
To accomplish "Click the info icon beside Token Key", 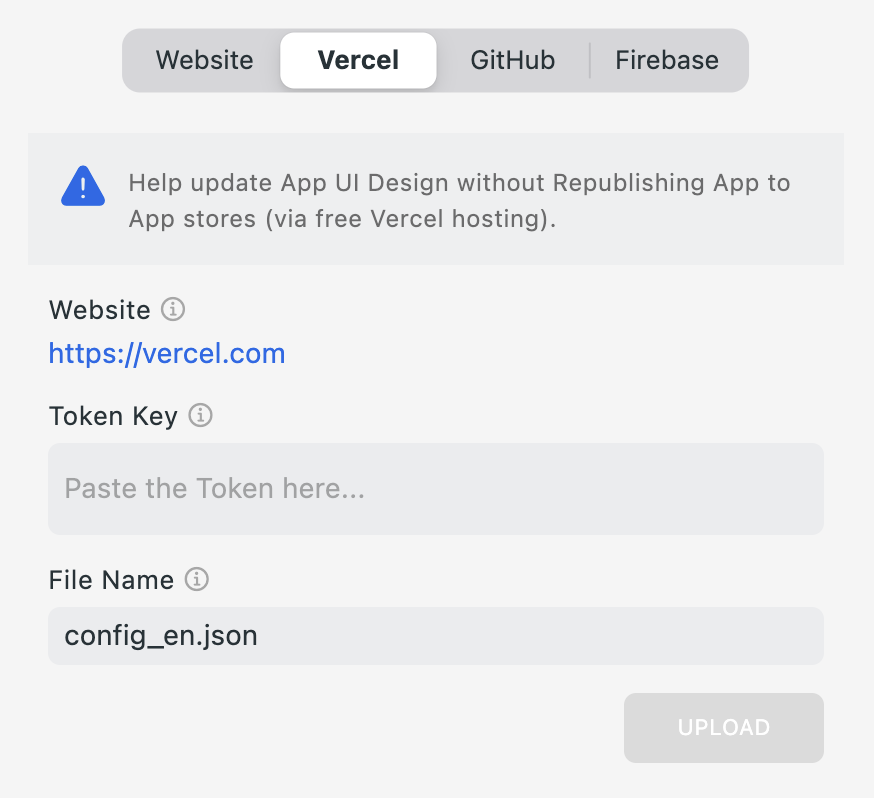I will (x=201, y=416).
